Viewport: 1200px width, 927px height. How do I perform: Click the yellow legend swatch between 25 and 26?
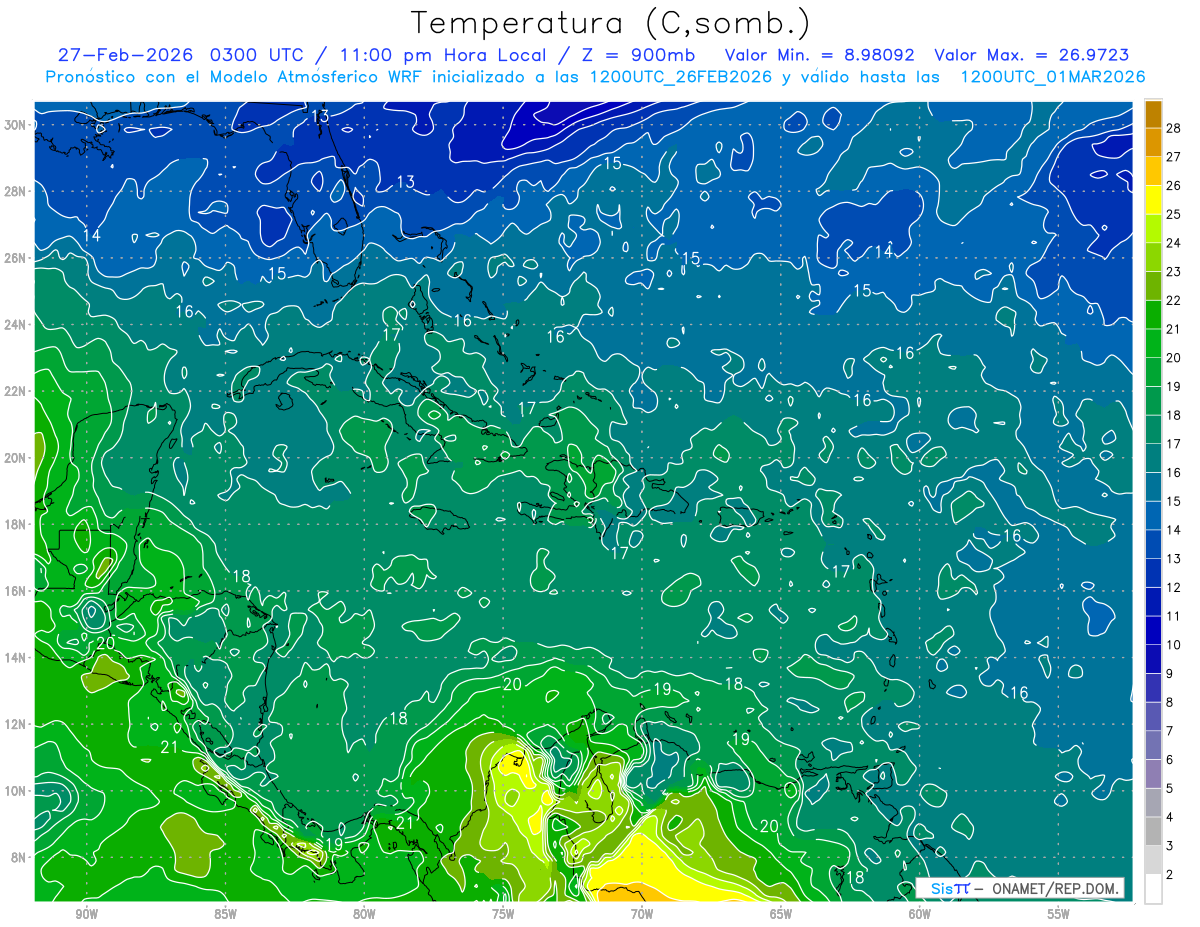(1153, 199)
